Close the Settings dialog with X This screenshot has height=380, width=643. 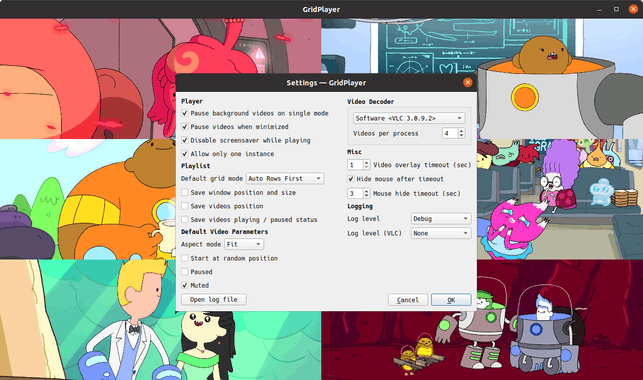point(467,82)
